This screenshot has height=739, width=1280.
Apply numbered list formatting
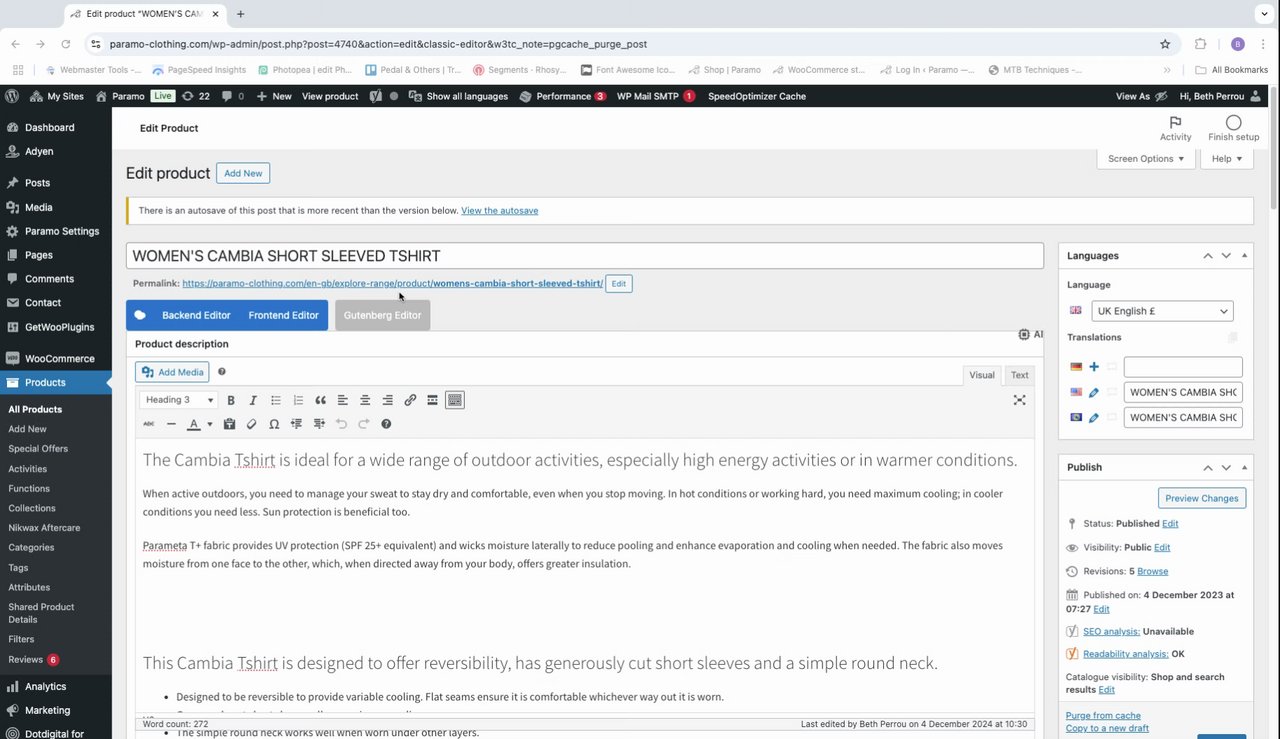coord(298,400)
